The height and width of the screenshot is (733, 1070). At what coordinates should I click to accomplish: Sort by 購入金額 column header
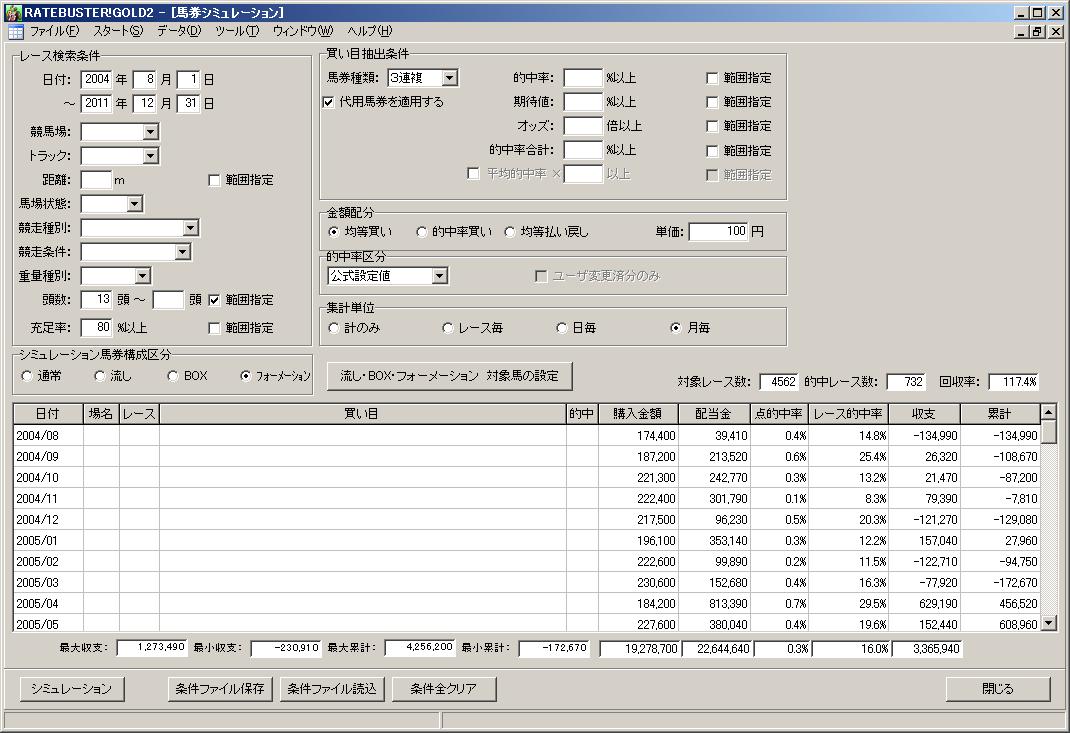click(638, 414)
